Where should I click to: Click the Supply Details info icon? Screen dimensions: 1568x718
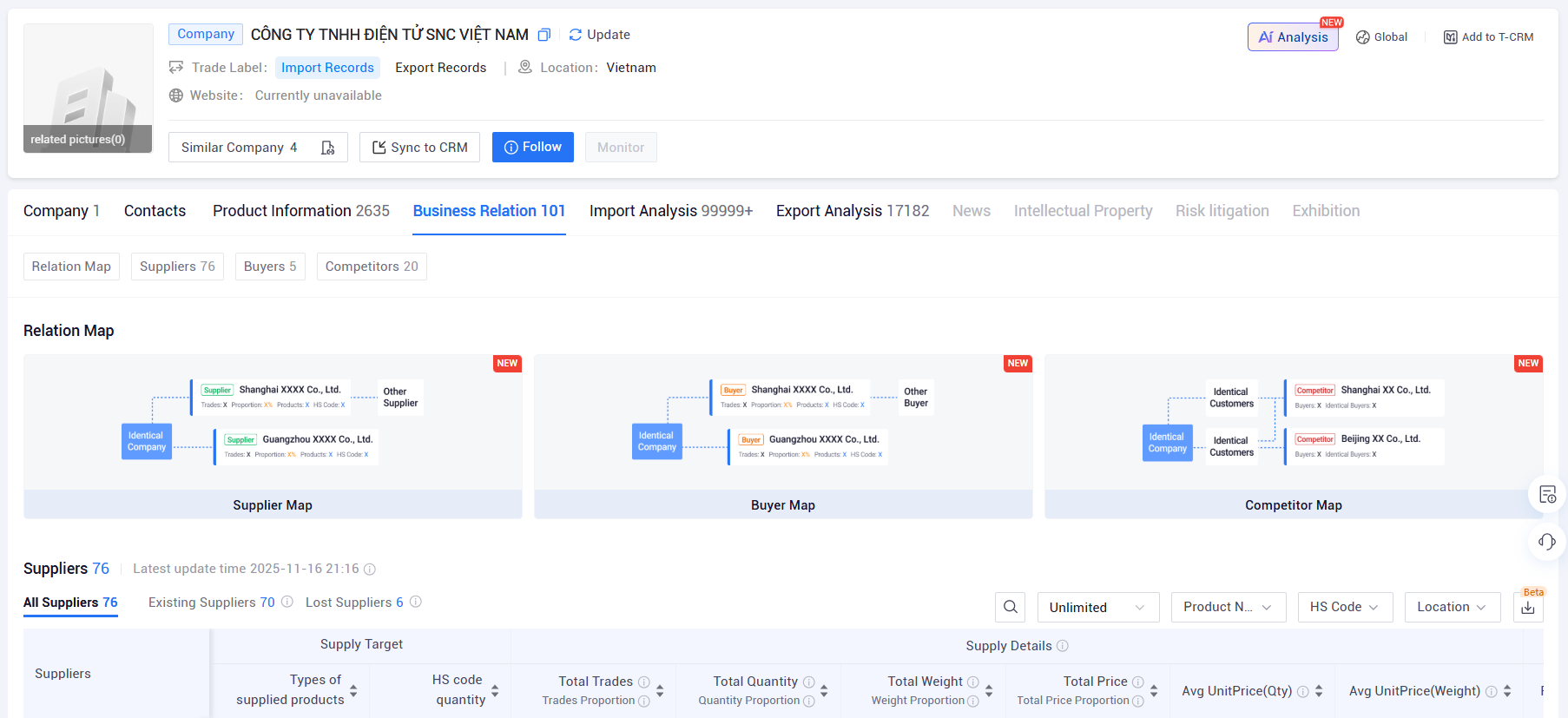(x=1063, y=646)
